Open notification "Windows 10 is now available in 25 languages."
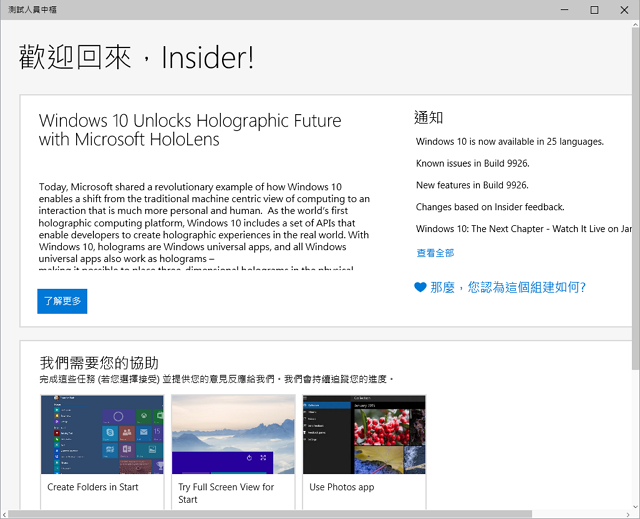Viewport: 640px width, 519px height. 509,142
